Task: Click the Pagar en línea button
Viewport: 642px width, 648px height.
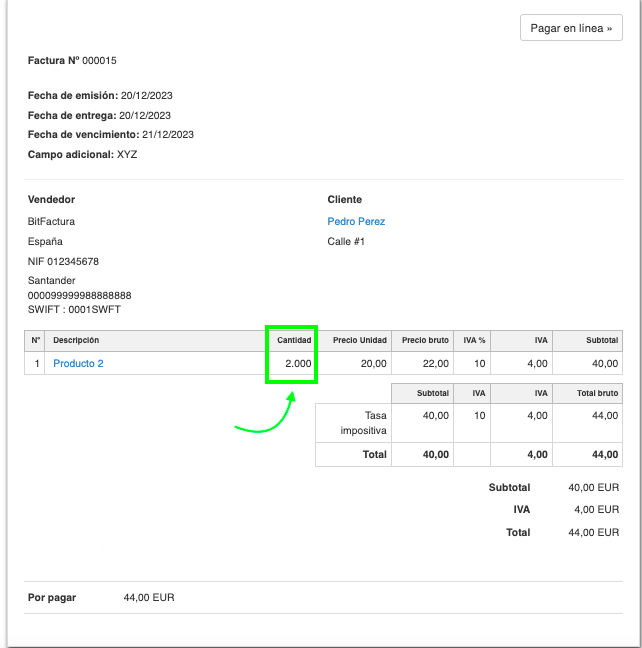Action: click(571, 28)
